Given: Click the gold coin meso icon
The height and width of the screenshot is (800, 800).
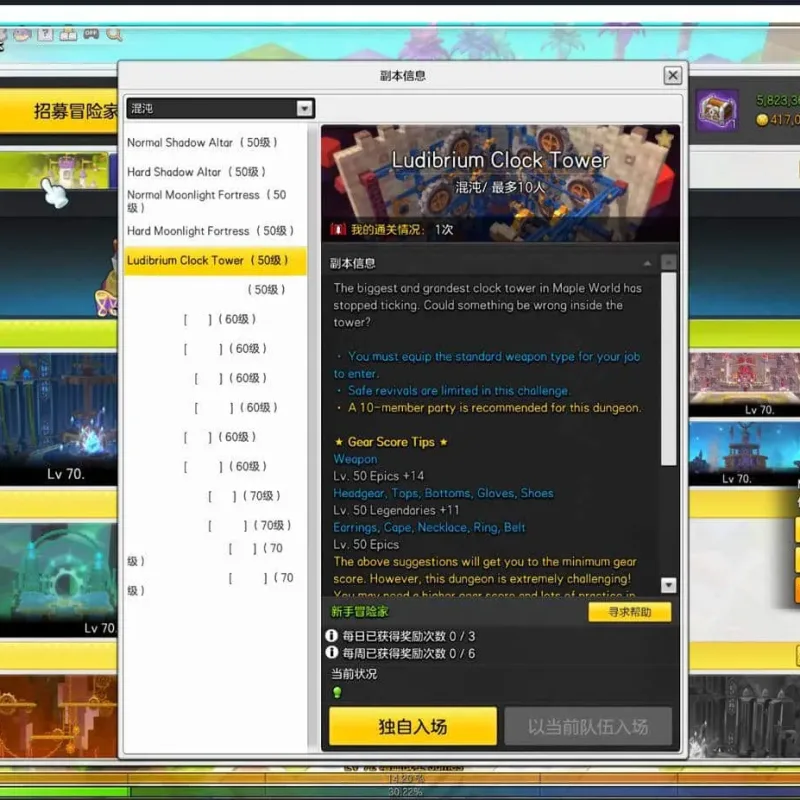Looking at the screenshot, I should pos(762,120).
